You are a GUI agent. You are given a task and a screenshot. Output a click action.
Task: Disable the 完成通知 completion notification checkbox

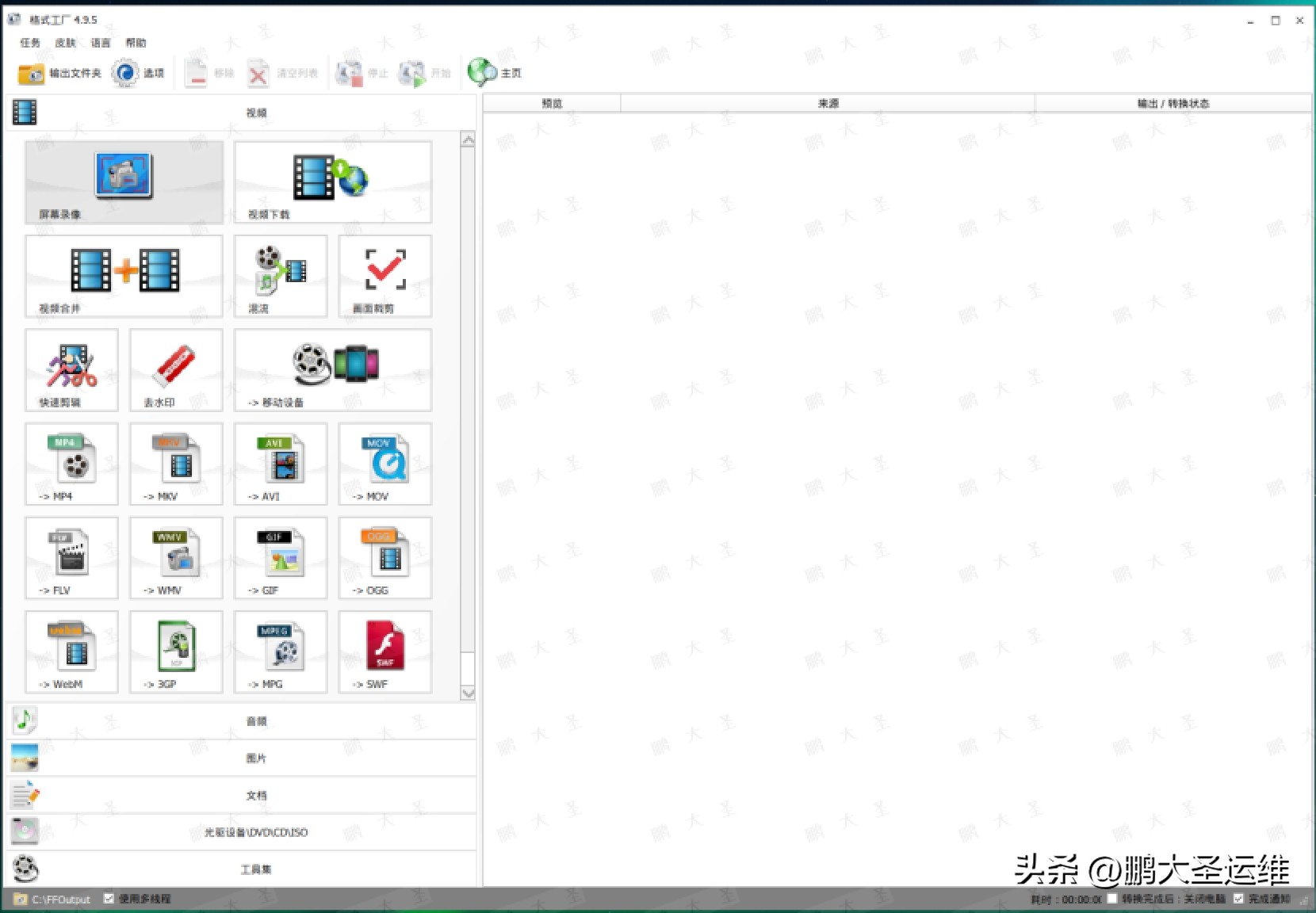[x=1238, y=899]
